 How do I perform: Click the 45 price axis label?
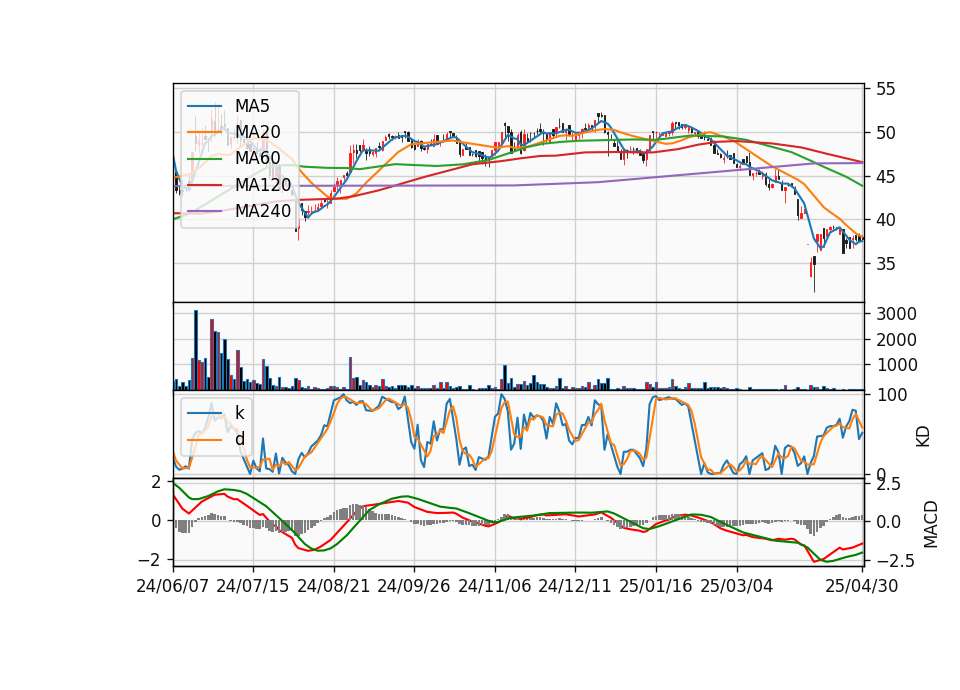pyautogui.click(x=886, y=177)
